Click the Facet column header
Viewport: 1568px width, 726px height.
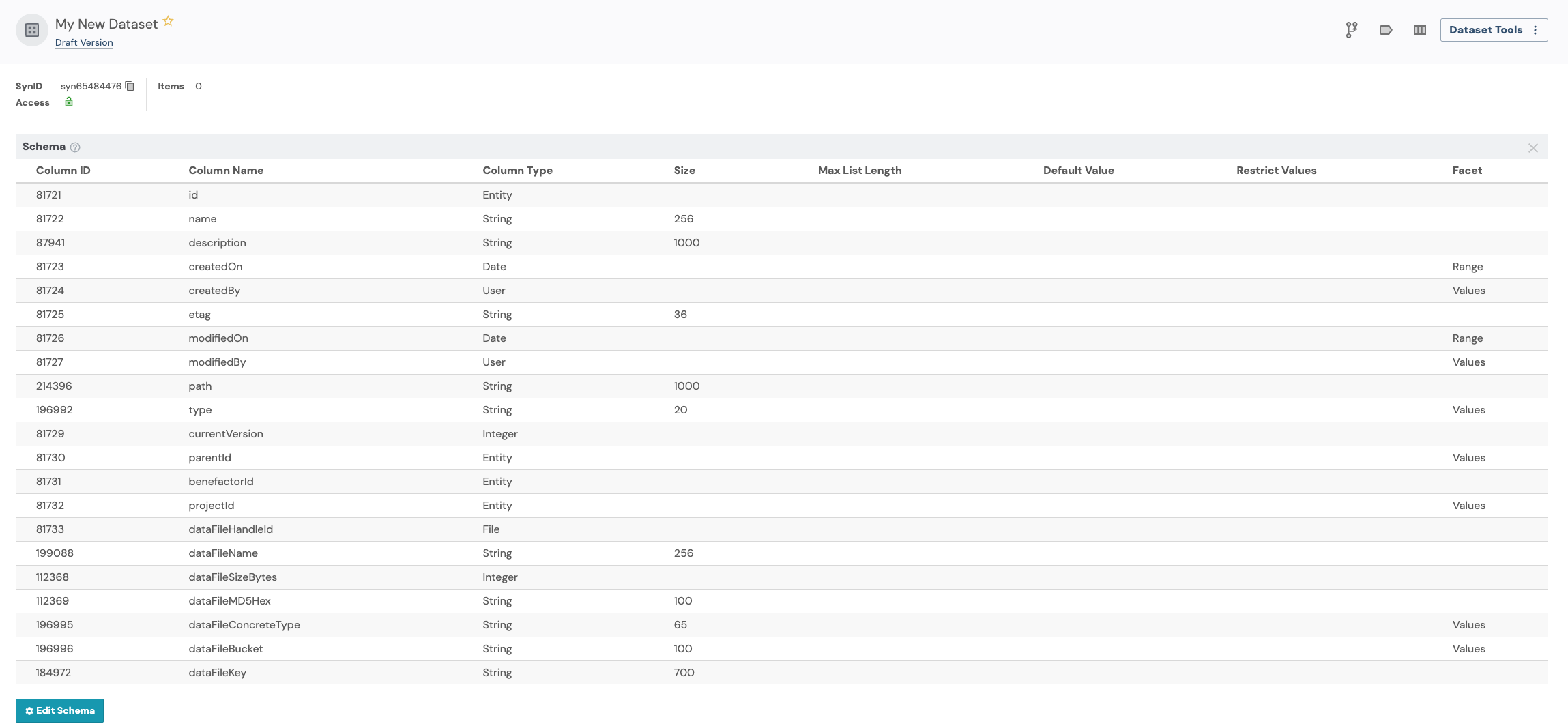pyautogui.click(x=1467, y=170)
